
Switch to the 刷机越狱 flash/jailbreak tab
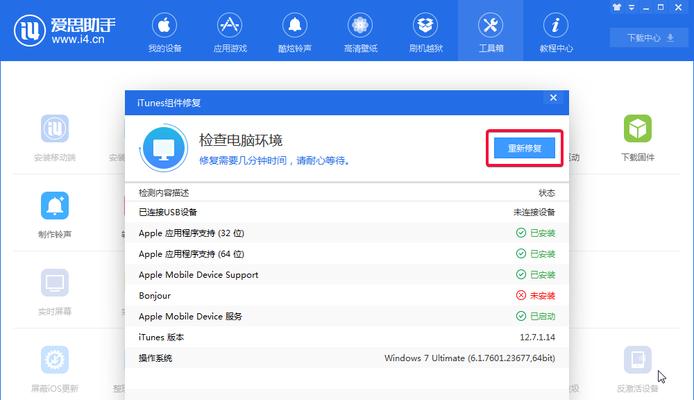coord(425,32)
